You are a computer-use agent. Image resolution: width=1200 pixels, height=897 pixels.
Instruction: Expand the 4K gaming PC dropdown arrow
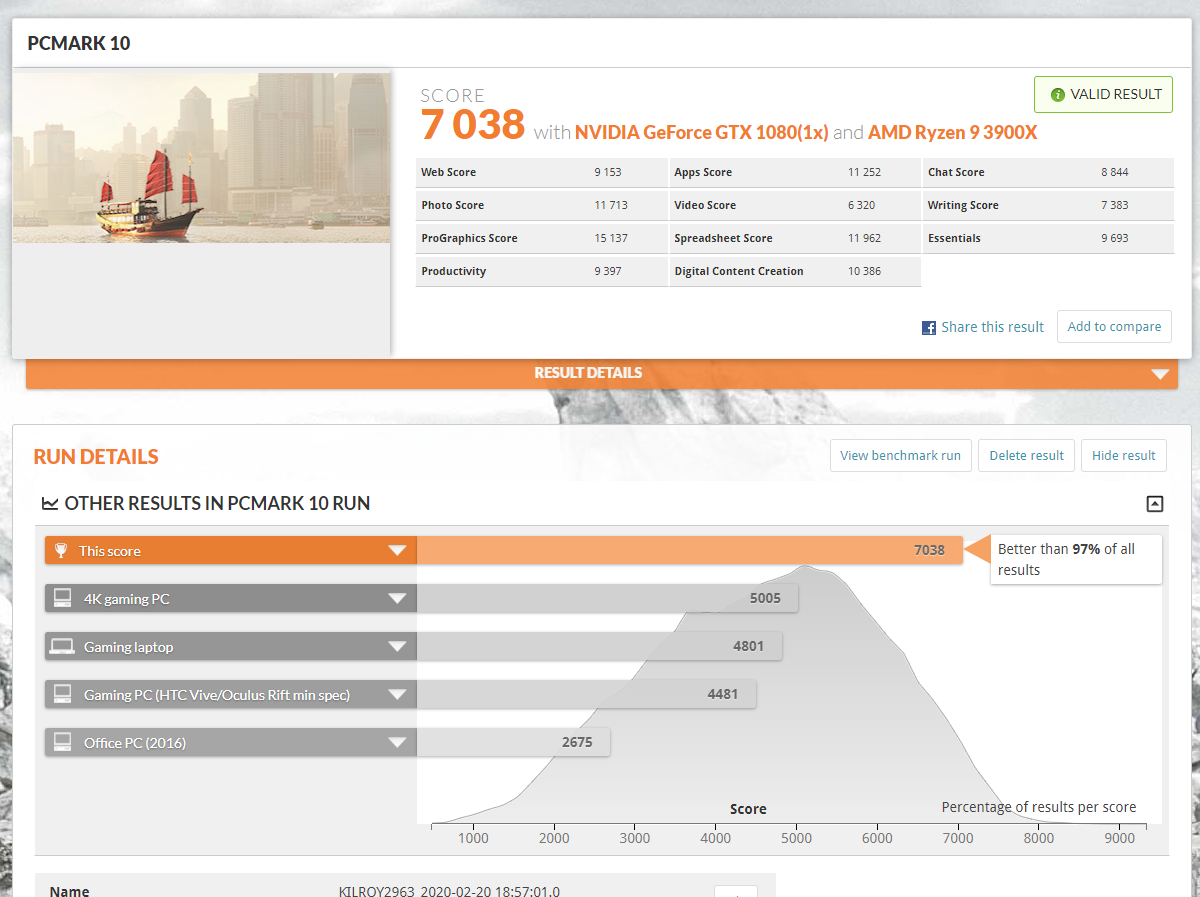pos(397,598)
